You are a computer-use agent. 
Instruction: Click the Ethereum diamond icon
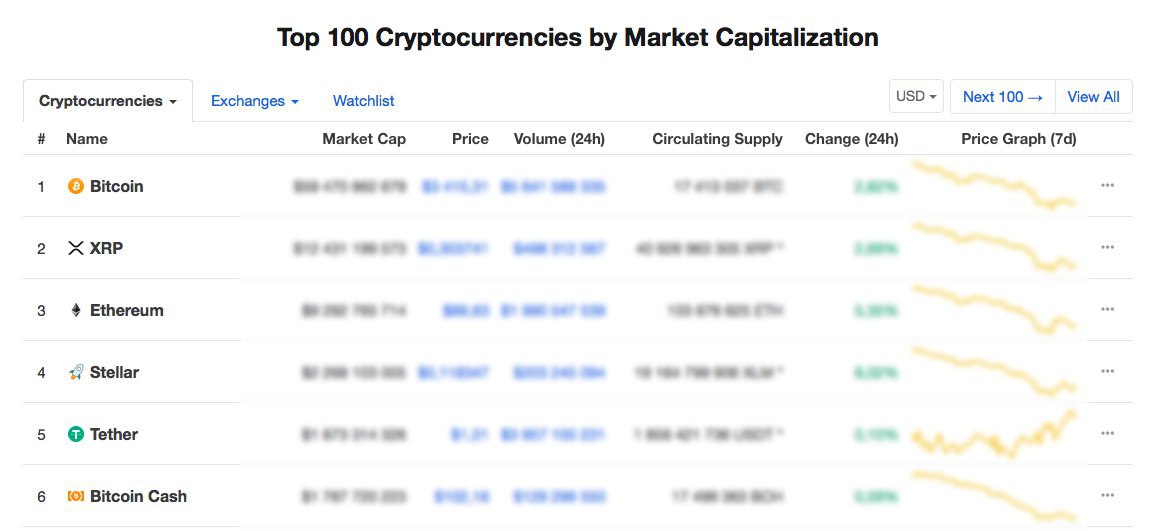click(x=75, y=310)
